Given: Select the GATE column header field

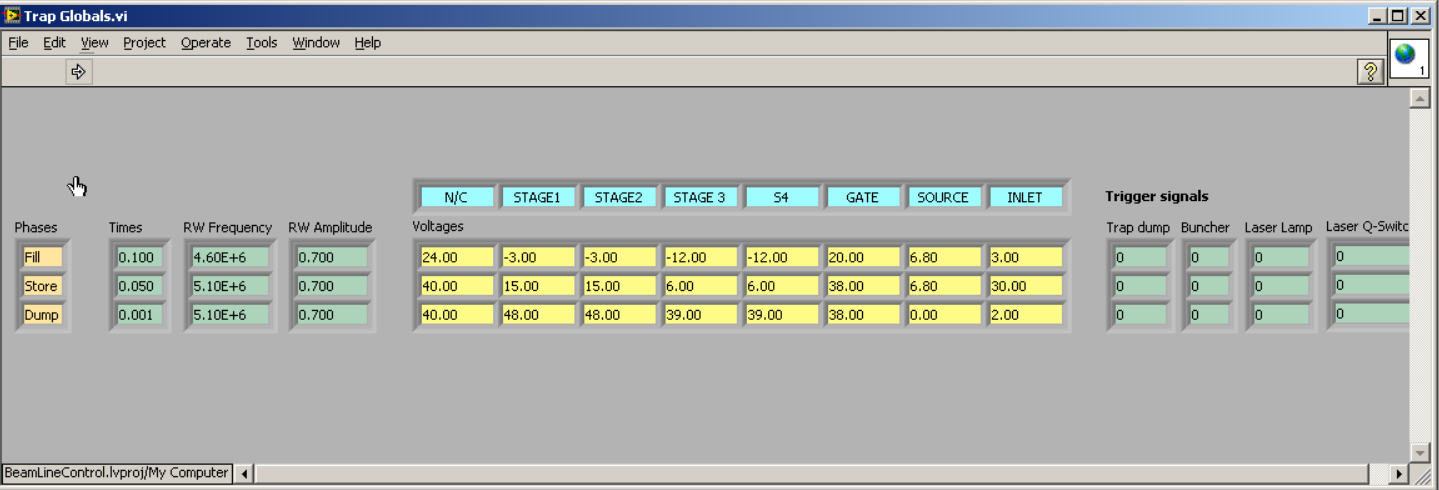Looking at the screenshot, I should coord(862,197).
